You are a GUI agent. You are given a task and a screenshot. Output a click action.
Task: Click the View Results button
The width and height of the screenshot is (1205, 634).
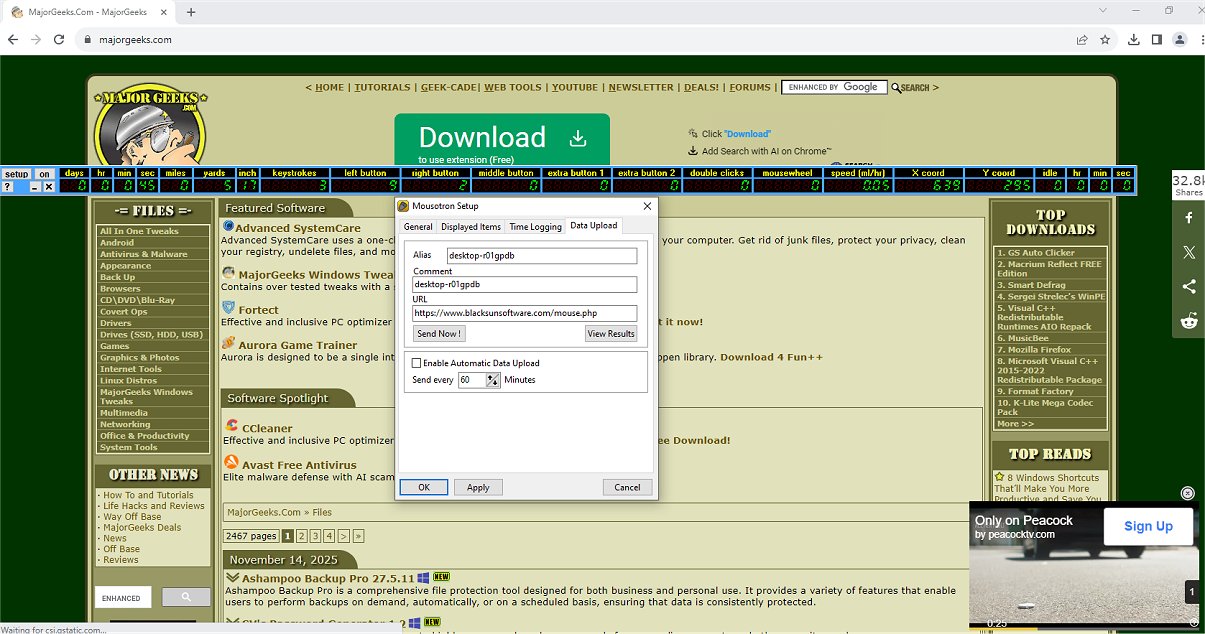(x=611, y=334)
